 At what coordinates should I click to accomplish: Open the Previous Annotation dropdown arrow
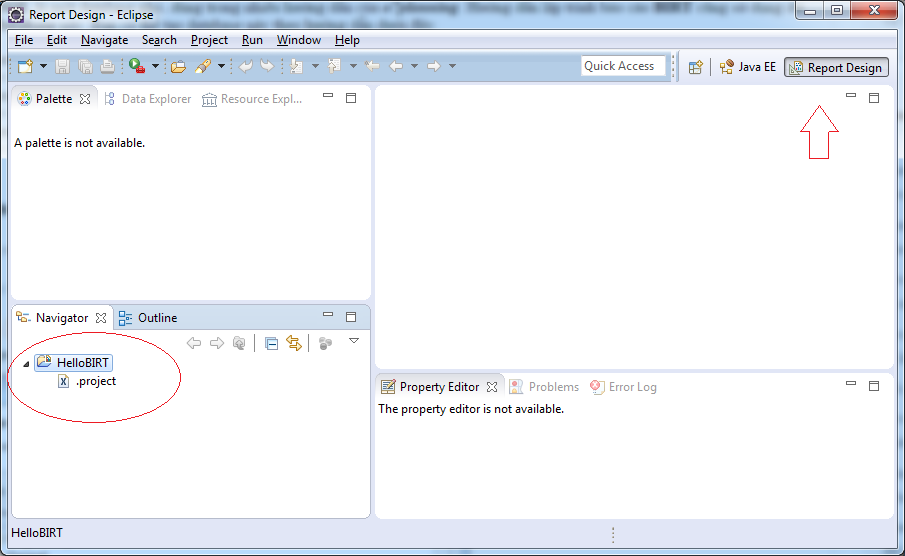point(353,66)
